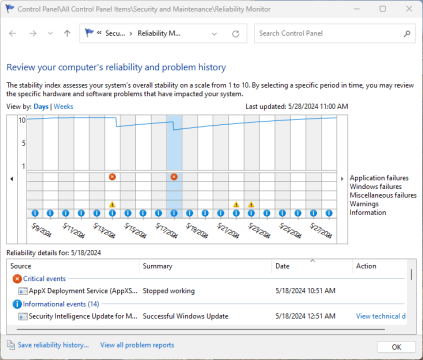Select the information icon for 5/19/2024
The image size is (423, 360).
[190, 213]
